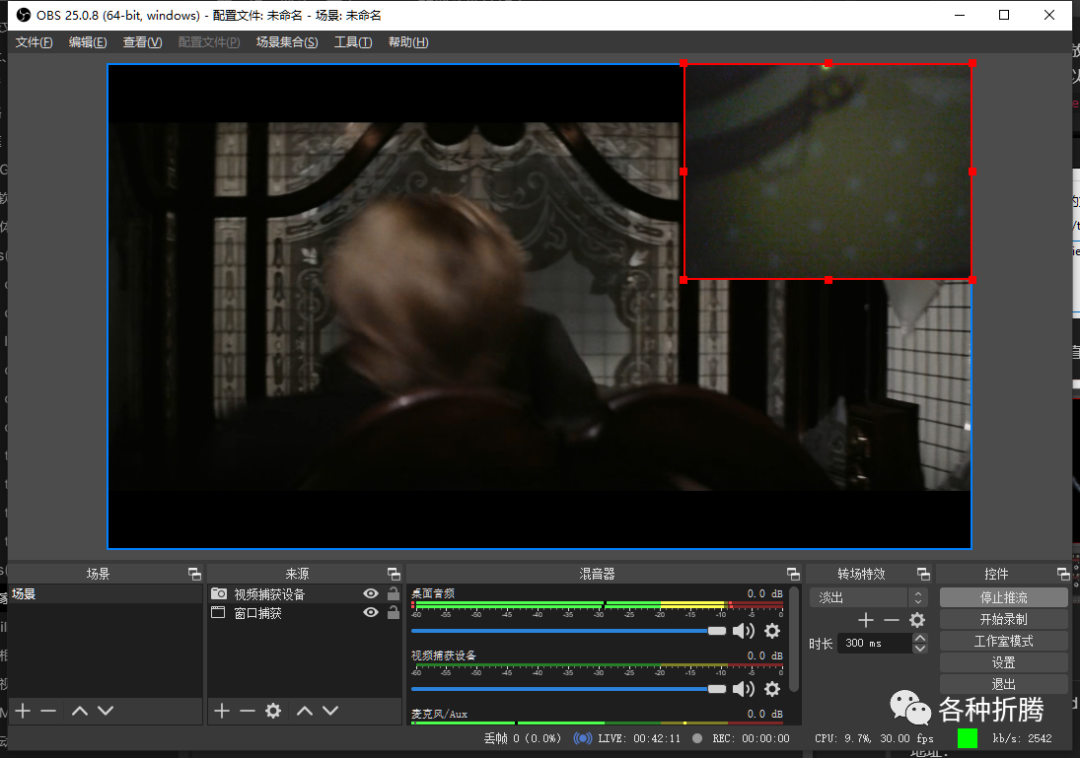This screenshot has width=1080, height=758.
Task: Select the 场景 scene entry
Action: [x=105, y=593]
